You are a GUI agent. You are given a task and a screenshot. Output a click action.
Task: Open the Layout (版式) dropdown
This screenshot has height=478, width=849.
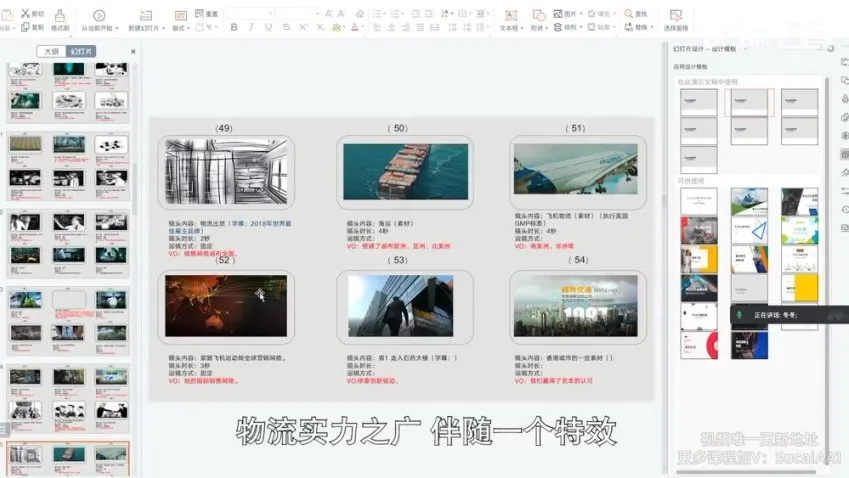pos(181,28)
